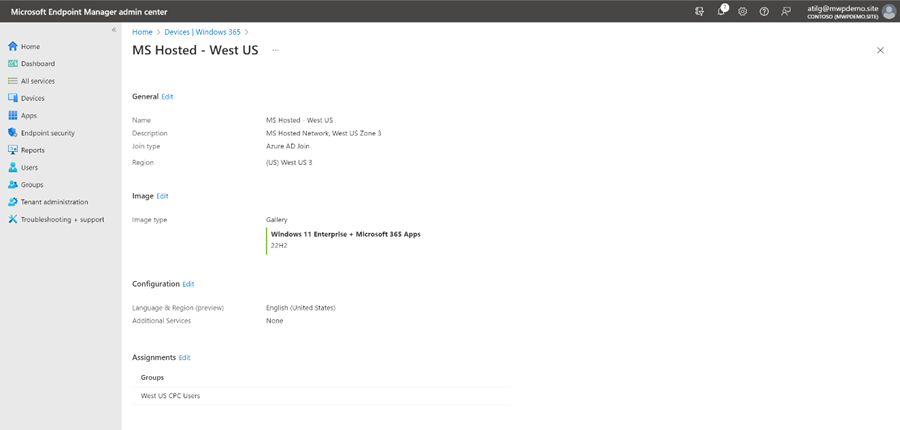Edit the Image section
The width and height of the screenshot is (900, 430).
coord(162,196)
